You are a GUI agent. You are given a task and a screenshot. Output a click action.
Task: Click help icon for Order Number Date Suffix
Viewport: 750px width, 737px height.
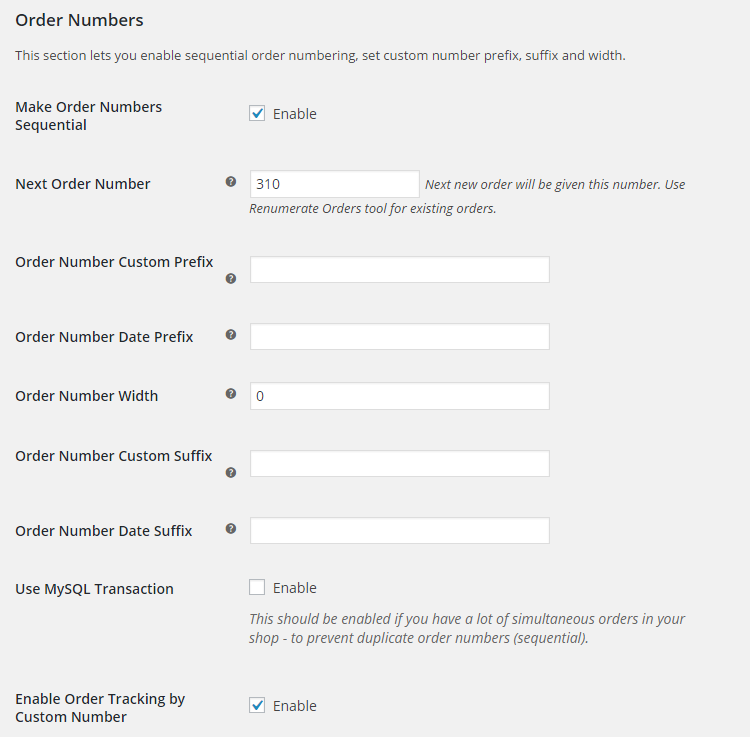click(x=231, y=529)
